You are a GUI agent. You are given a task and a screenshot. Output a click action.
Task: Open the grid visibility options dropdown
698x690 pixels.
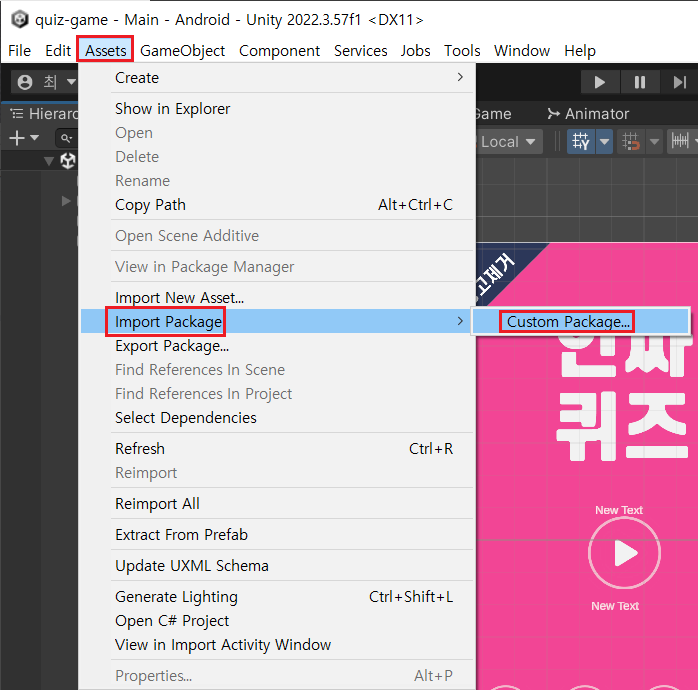[x=605, y=142]
